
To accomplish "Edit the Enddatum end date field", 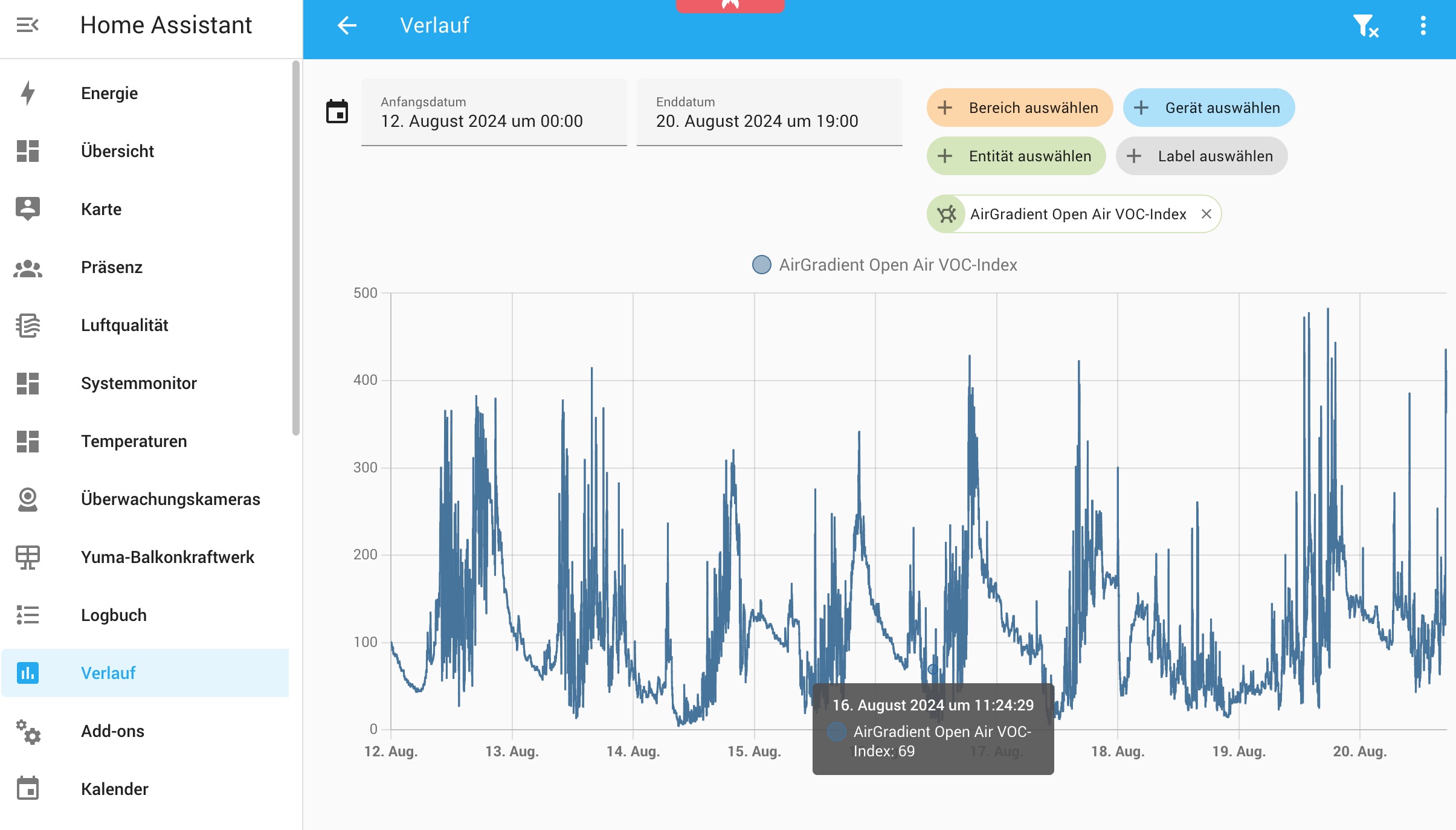I will pos(769,112).
